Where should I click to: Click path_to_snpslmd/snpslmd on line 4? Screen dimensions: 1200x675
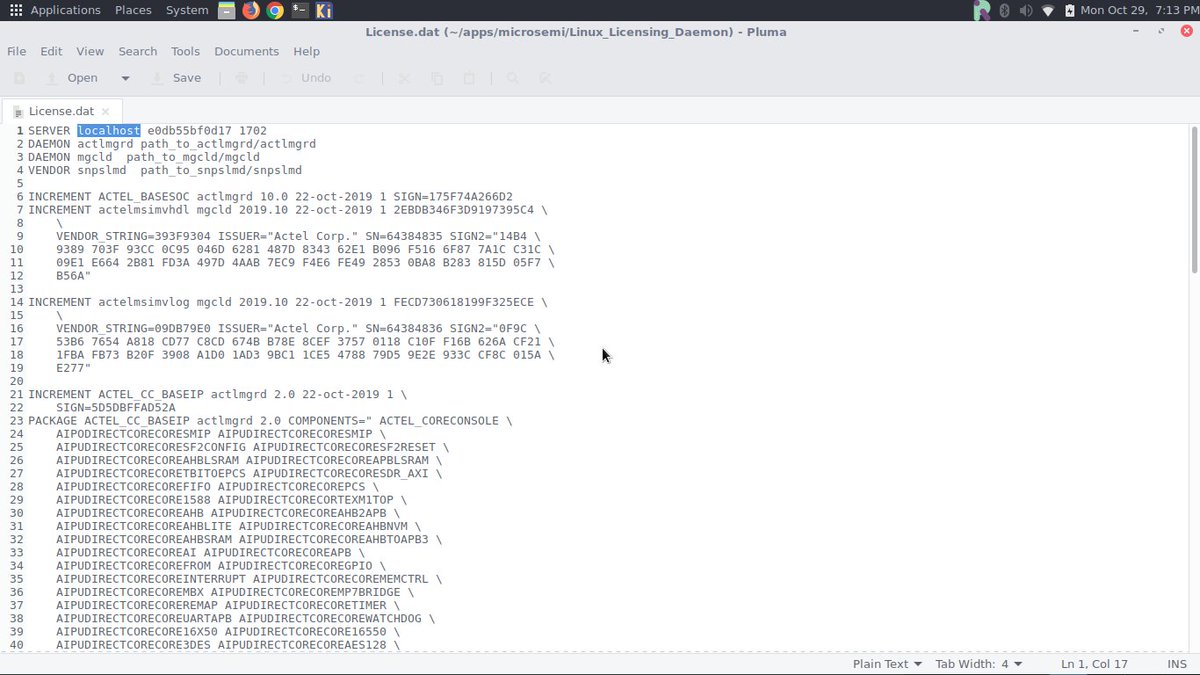[x=221, y=170]
